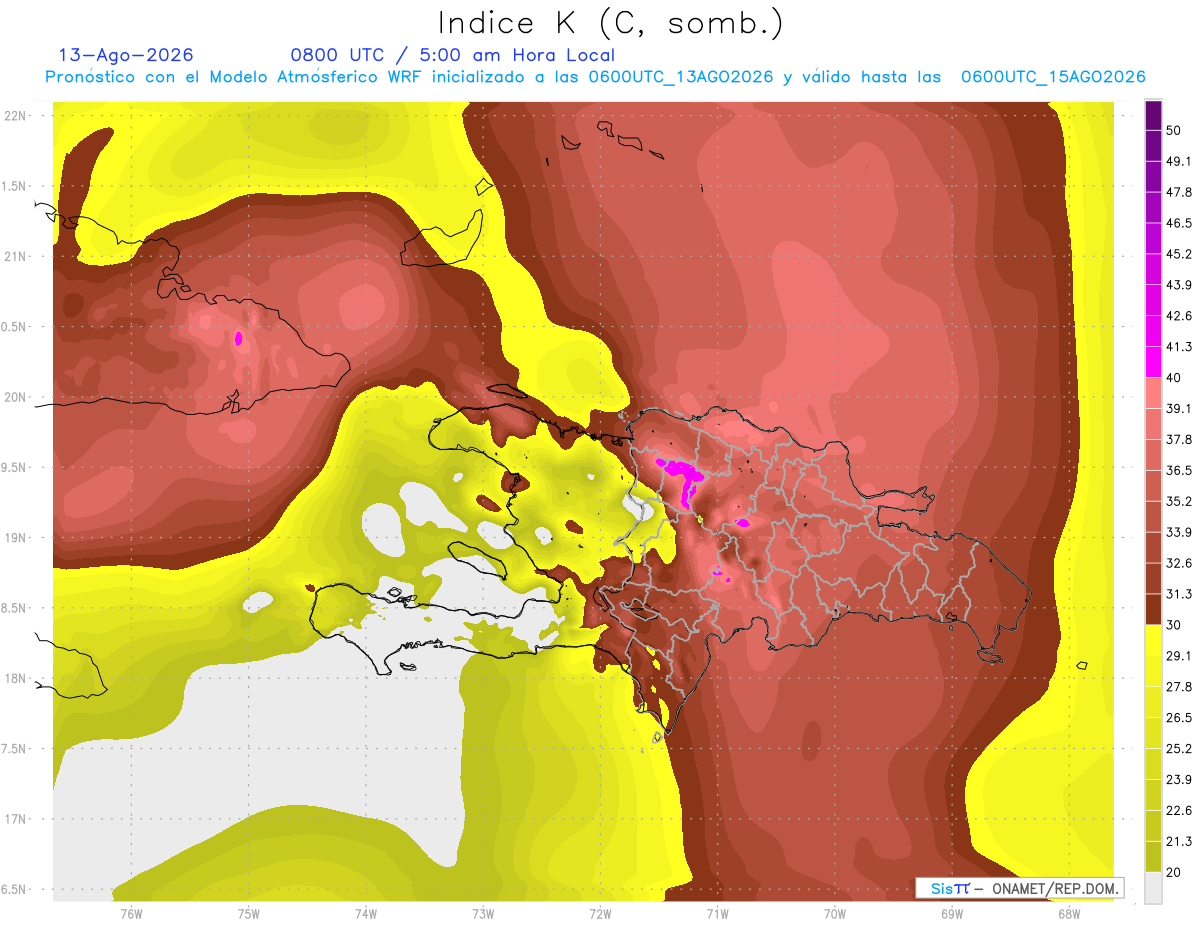Click the legend value "50"
This screenshot has width=1200, height=927.
pyautogui.click(x=1175, y=131)
